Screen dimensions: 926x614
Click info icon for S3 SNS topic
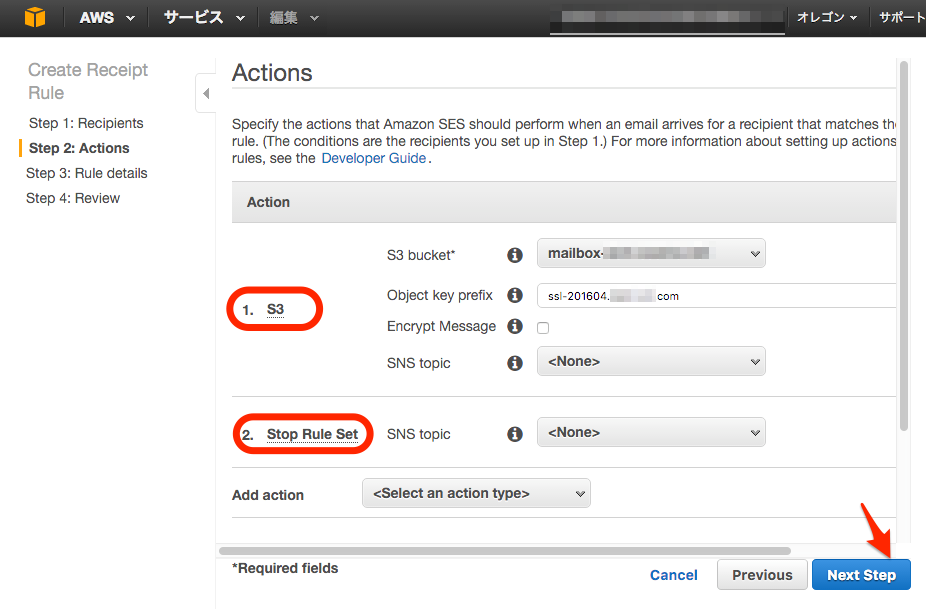(515, 363)
